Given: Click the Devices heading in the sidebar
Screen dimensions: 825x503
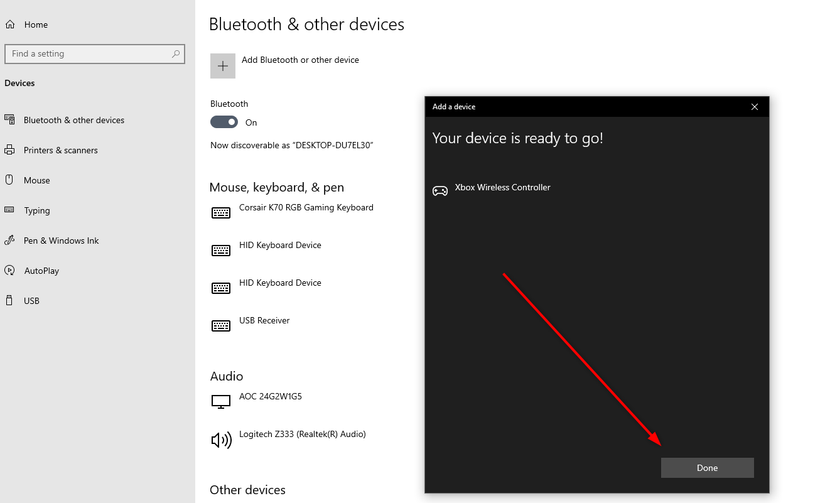Looking at the screenshot, I should tap(19, 83).
